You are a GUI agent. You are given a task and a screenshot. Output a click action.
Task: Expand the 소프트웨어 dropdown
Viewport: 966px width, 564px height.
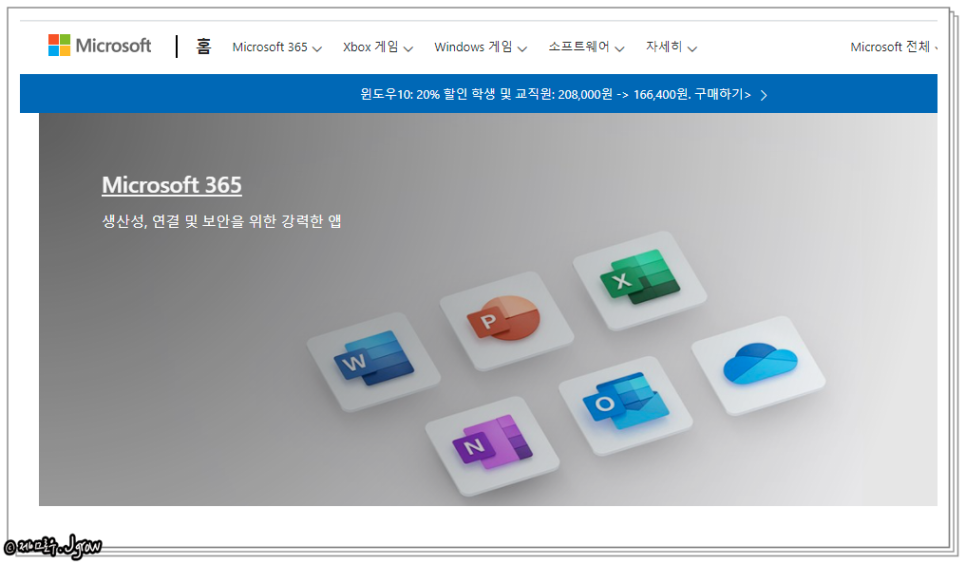coord(586,47)
